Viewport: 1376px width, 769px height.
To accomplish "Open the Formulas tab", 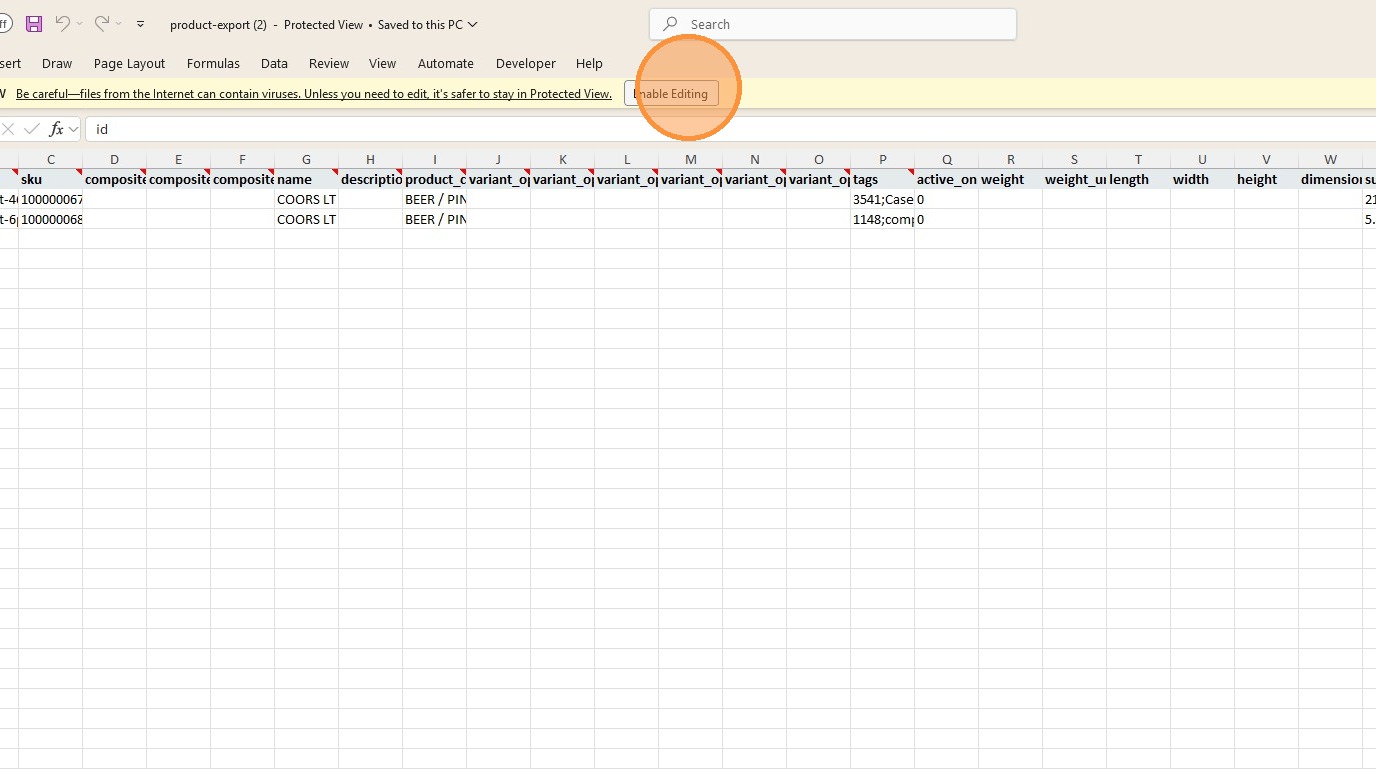I will coord(213,63).
